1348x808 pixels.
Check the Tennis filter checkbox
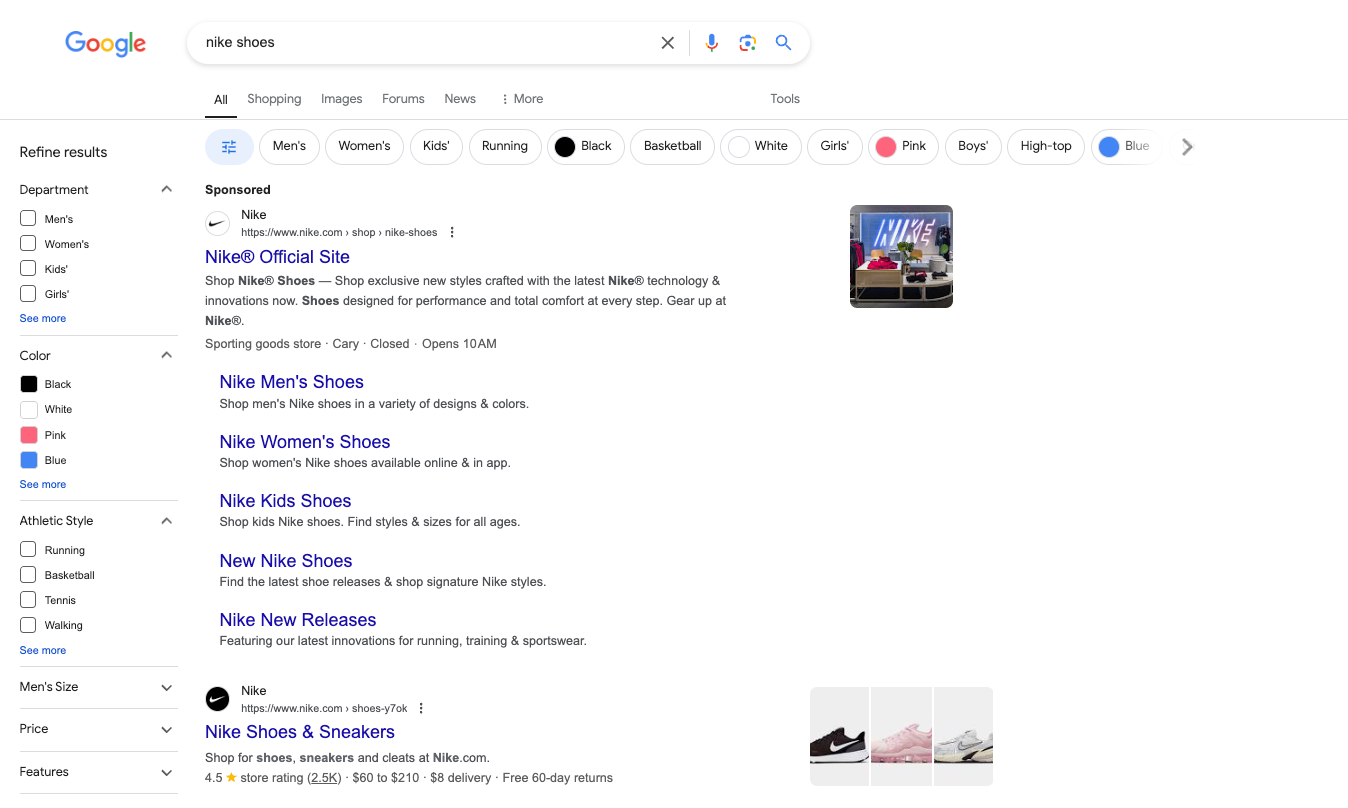tap(27, 599)
